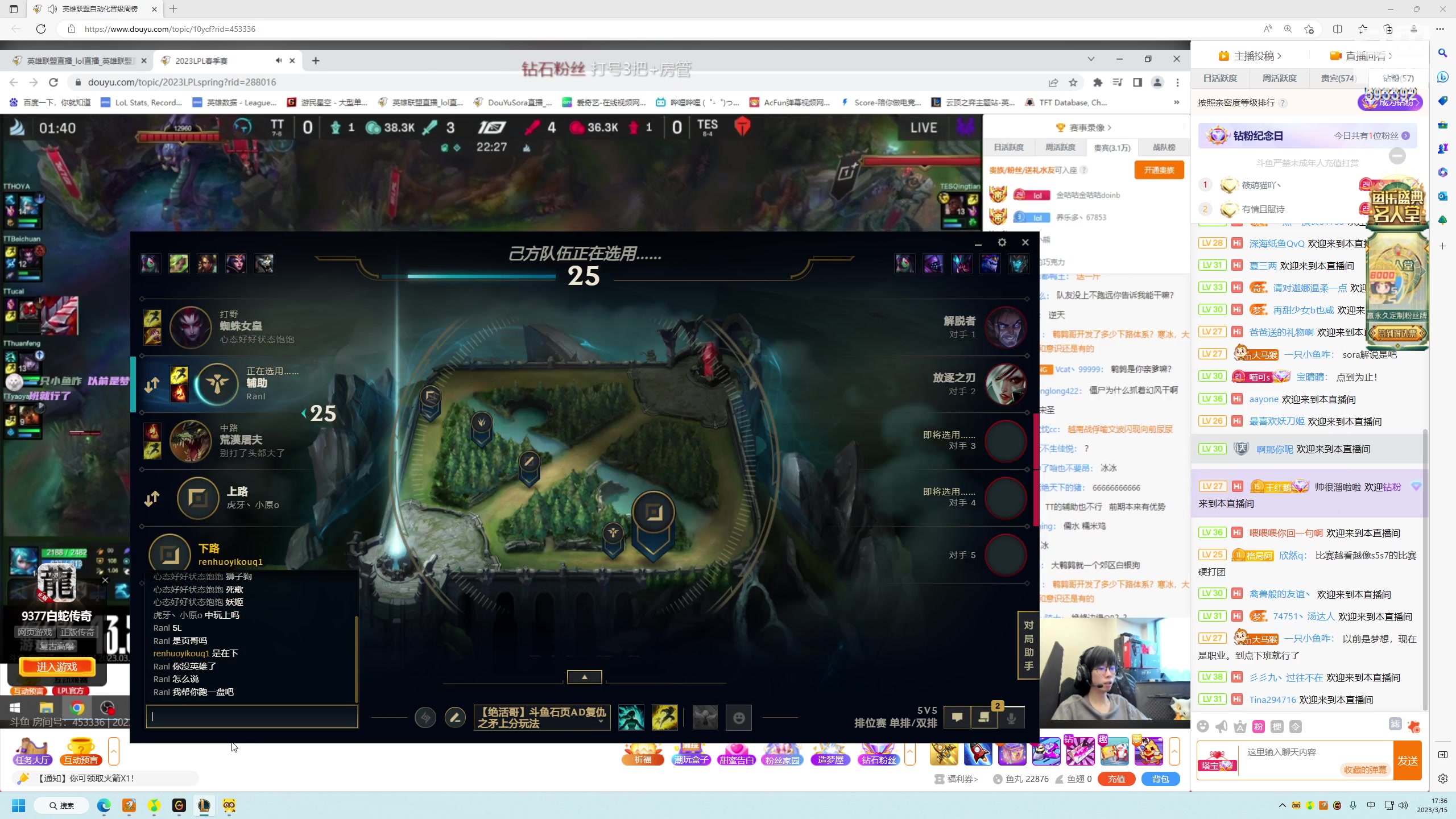Open the 互动预言 trophy icon
Viewport: 1456px width, 819px height.
(81, 751)
